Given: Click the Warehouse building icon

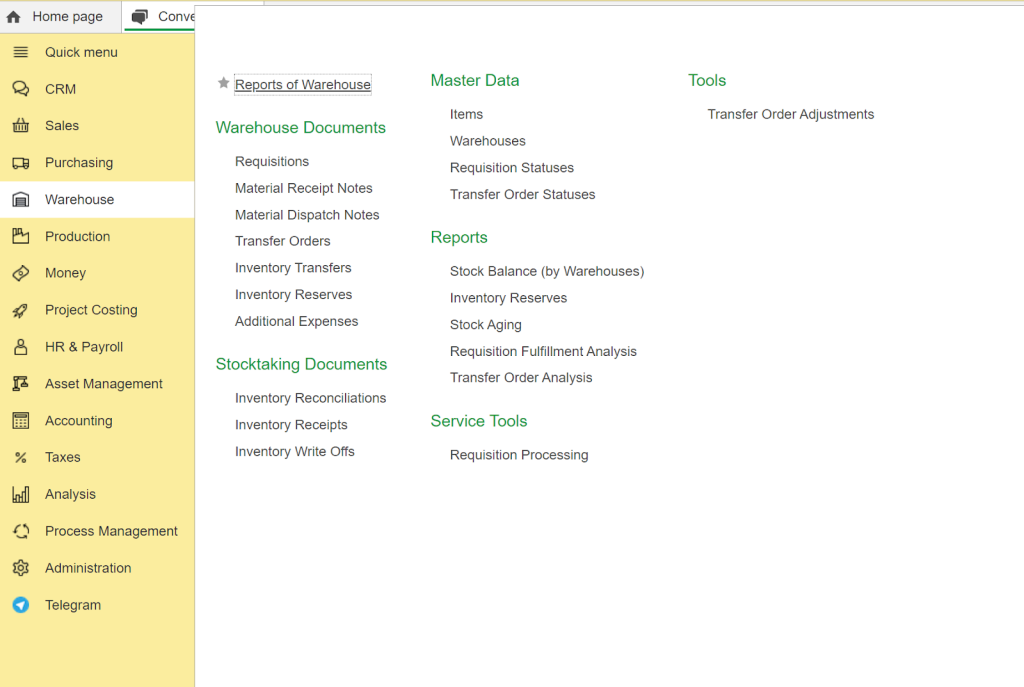Looking at the screenshot, I should [21, 199].
